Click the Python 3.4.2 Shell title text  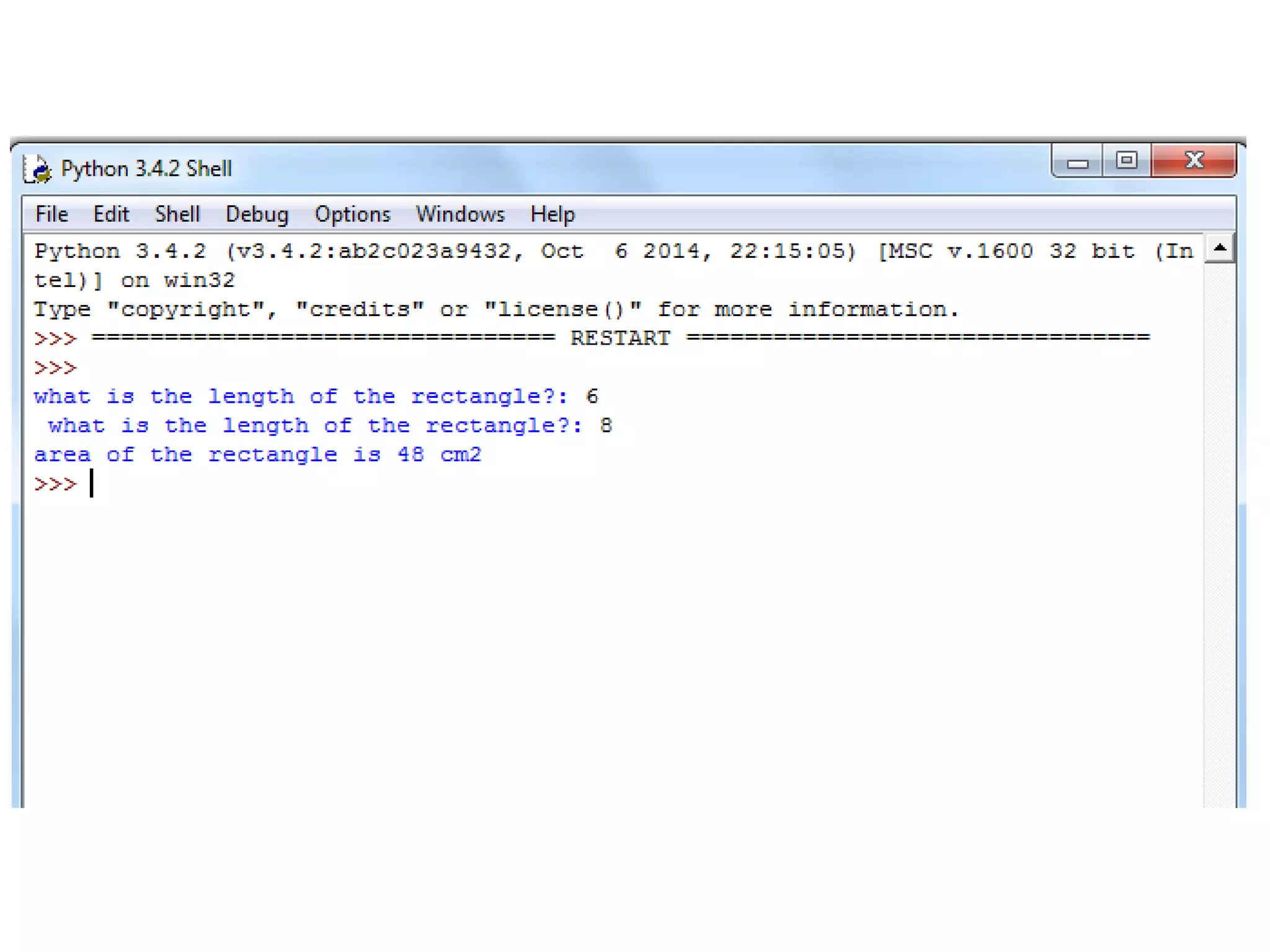click(x=146, y=169)
